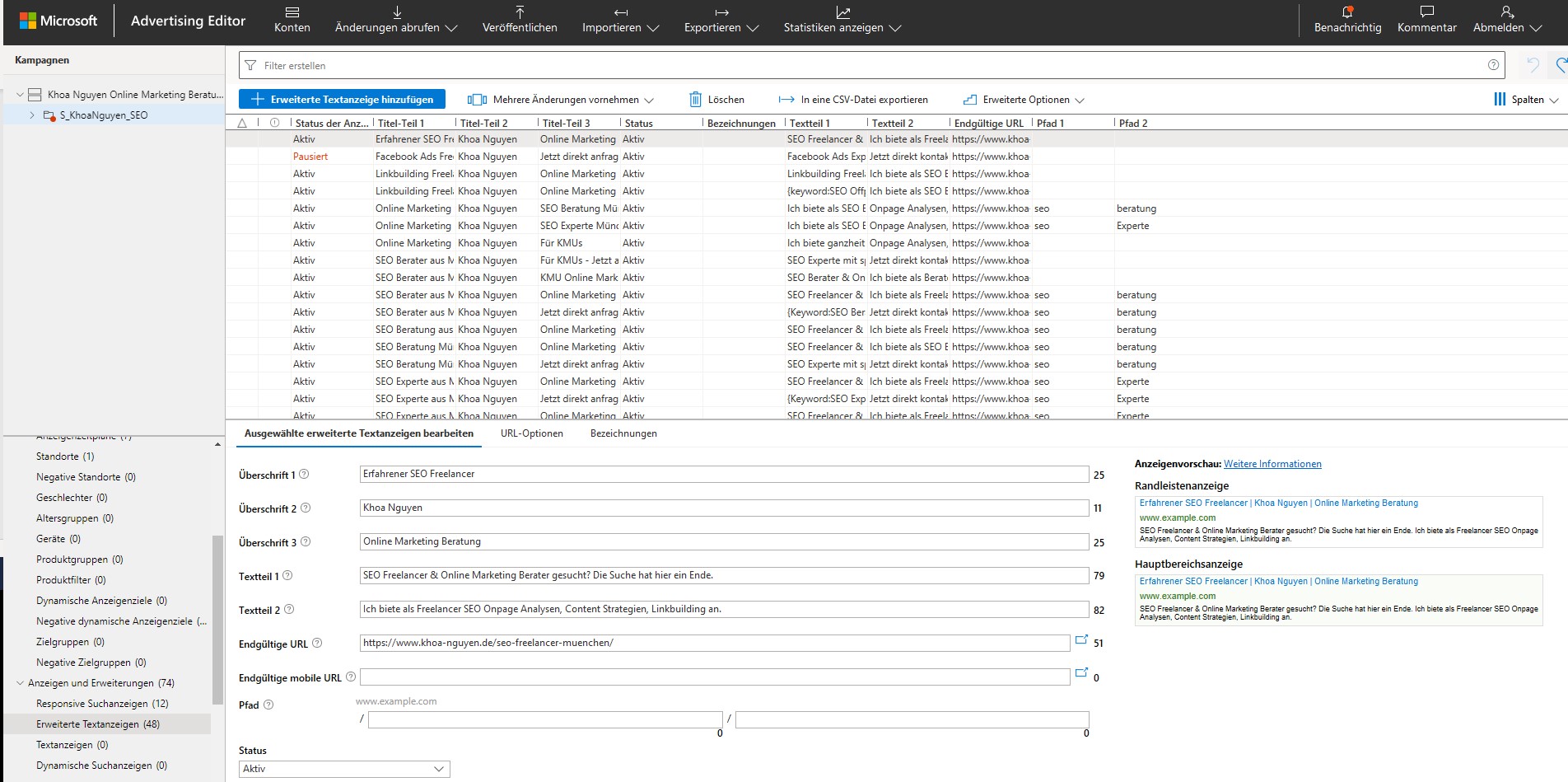Open the Importieren dropdown menu

click(x=620, y=20)
